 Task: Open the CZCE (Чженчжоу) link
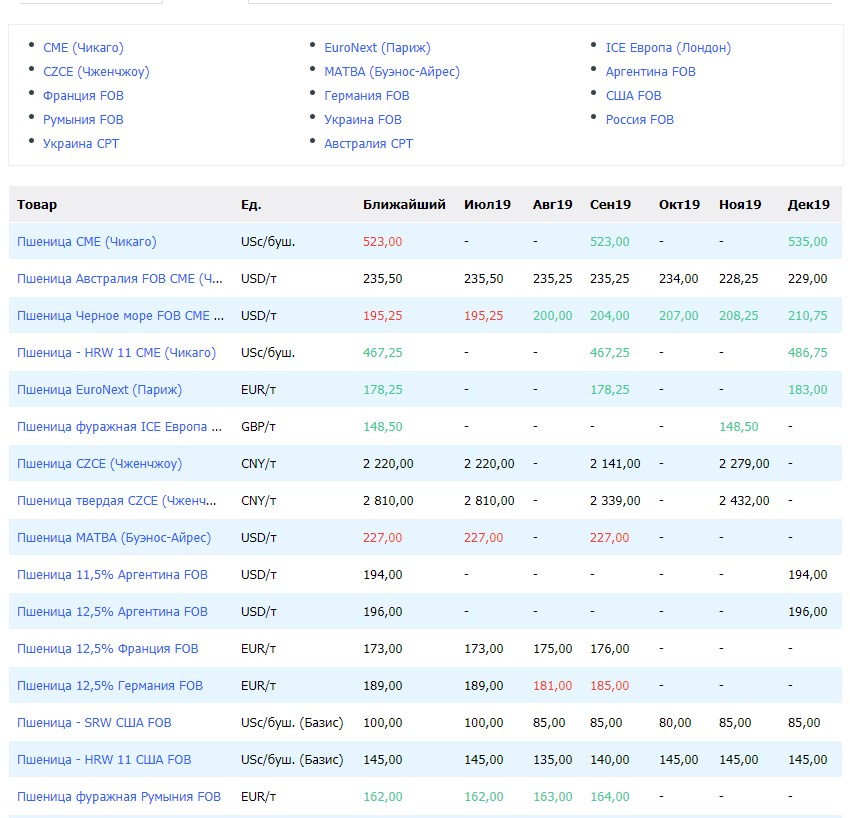click(x=96, y=72)
